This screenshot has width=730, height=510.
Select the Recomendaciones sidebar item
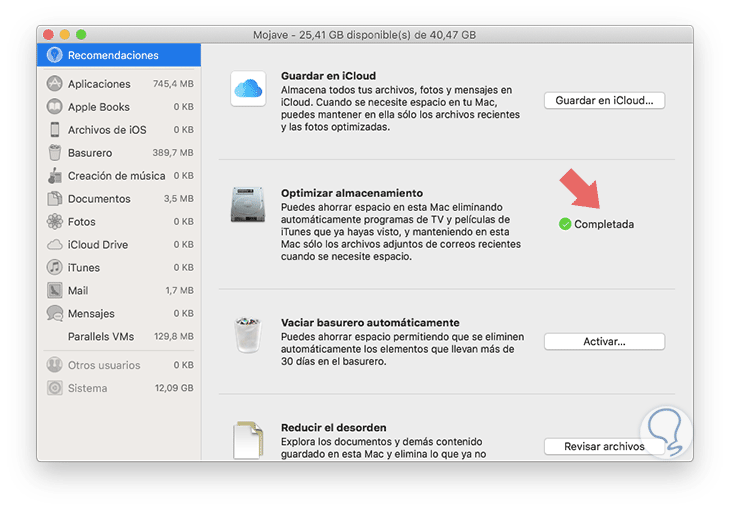(x=119, y=55)
